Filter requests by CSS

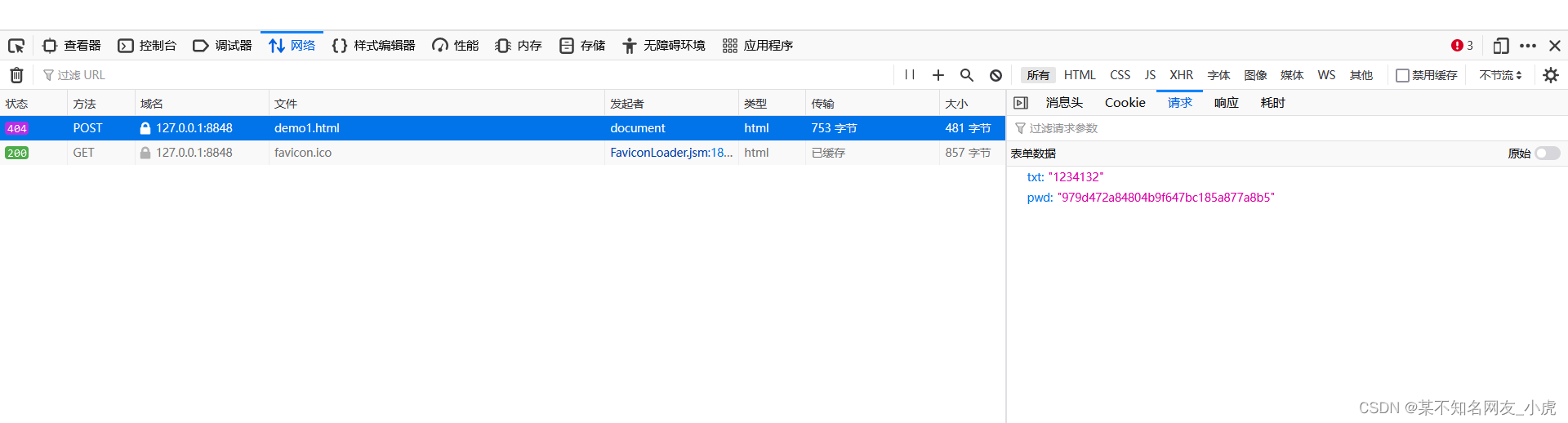tap(1120, 75)
